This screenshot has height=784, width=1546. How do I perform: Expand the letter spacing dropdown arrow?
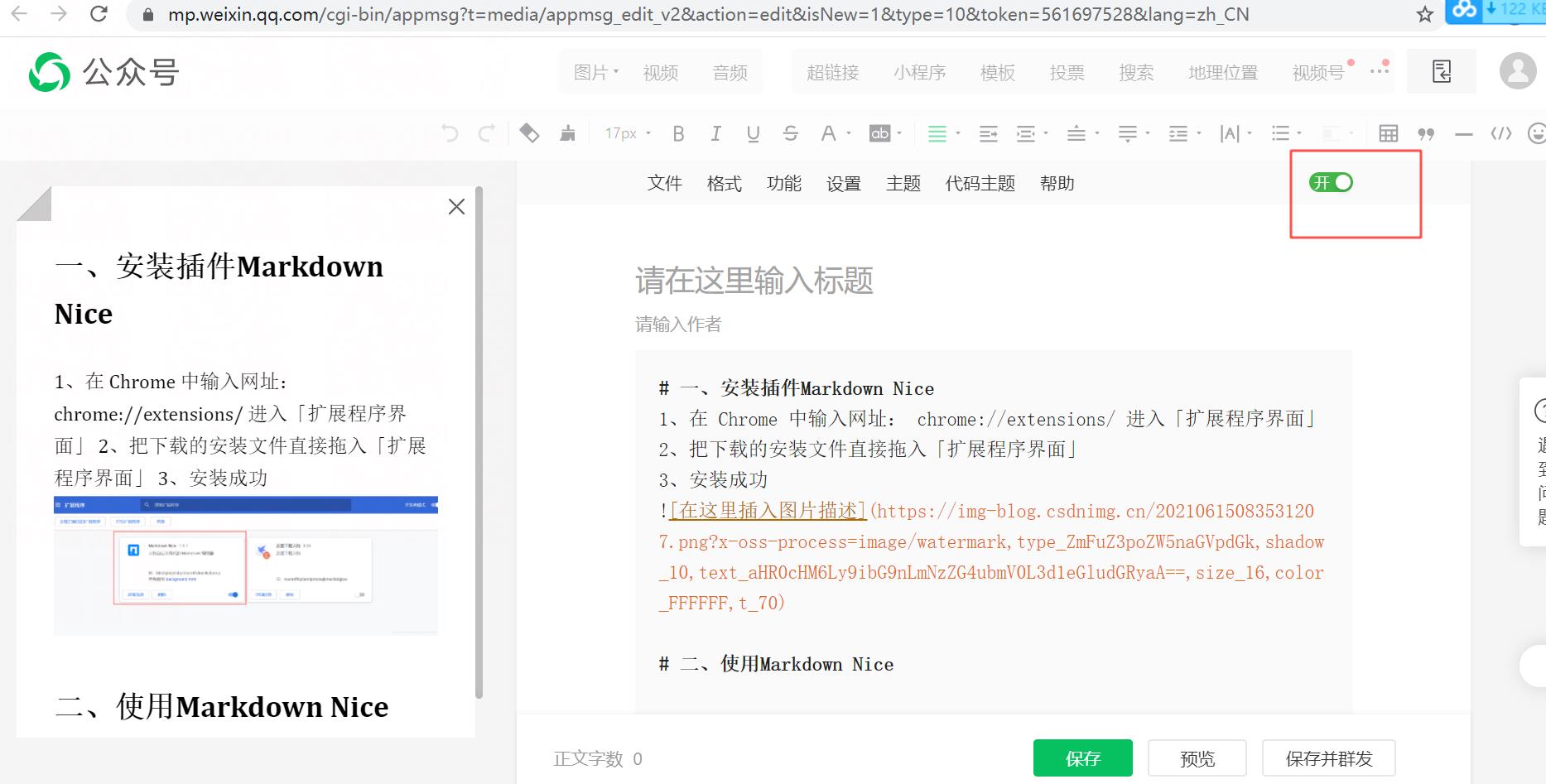[1250, 133]
